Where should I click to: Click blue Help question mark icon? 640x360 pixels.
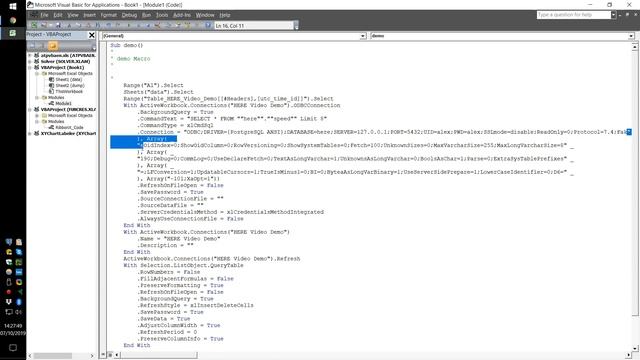[208, 25]
